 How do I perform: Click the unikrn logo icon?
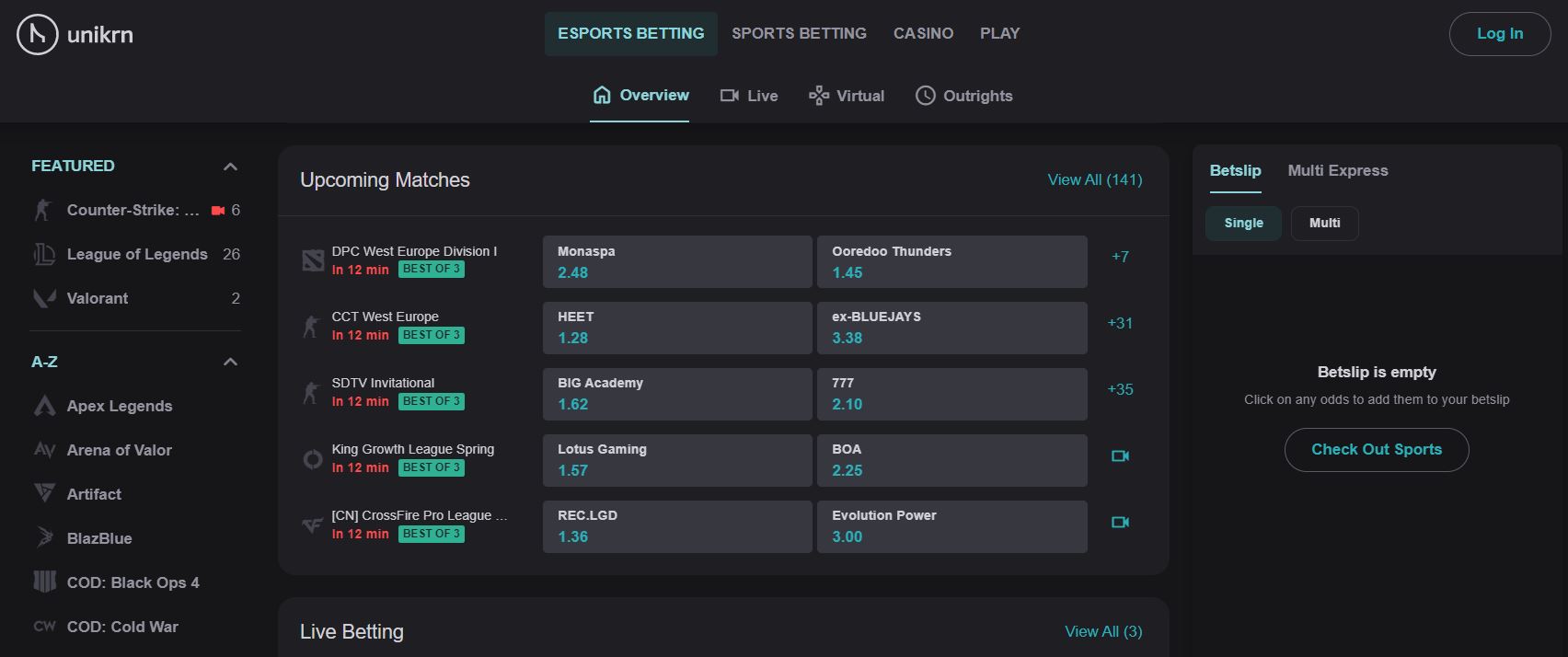(x=38, y=34)
